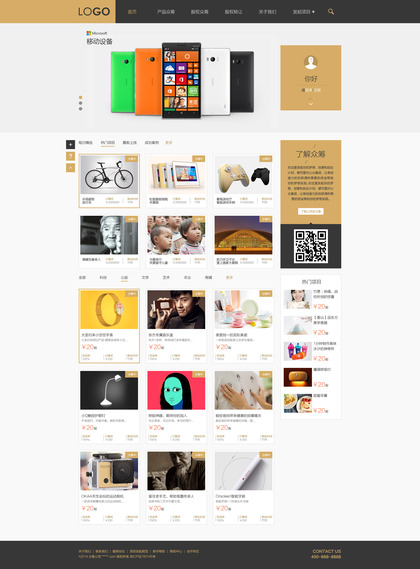This screenshot has width=420, height=569.
Task: Click the white button in 了解众筹 panel
Action: (x=311, y=211)
